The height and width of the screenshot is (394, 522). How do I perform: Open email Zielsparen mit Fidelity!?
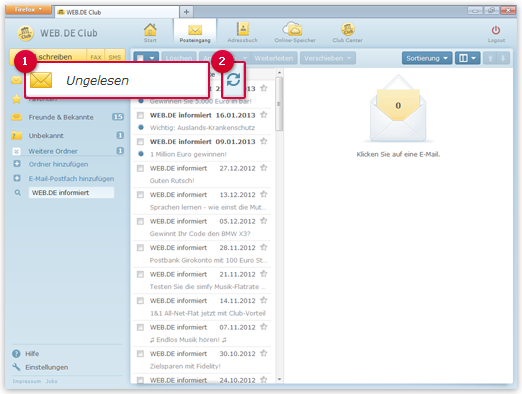click(x=202, y=360)
